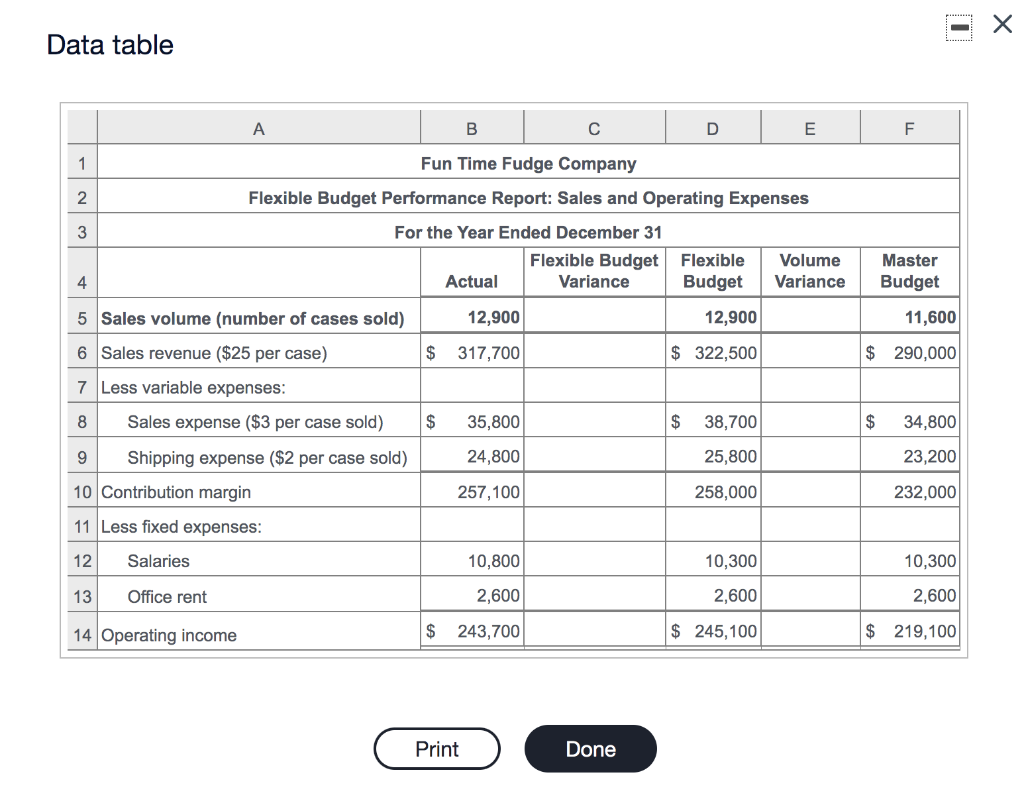1024x803 pixels.
Task: Click the Flexible Budget Variance header cell
Action: pos(594,271)
